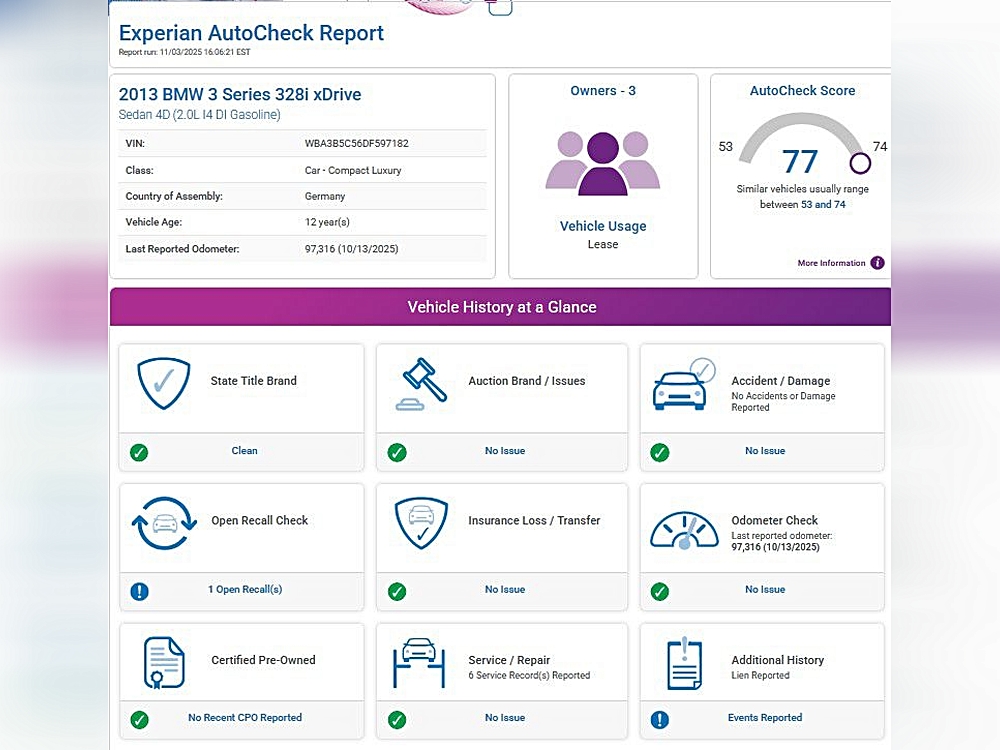Click the Odometer Check gauge icon
This screenshot has width=1000, height=750.
point(684,528)
